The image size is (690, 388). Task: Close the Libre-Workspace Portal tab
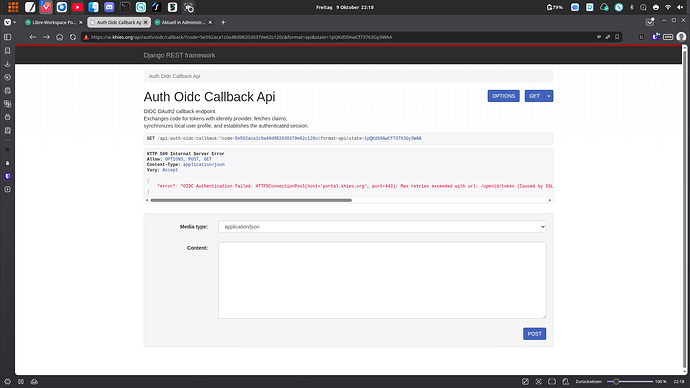[x=81, y=22]
